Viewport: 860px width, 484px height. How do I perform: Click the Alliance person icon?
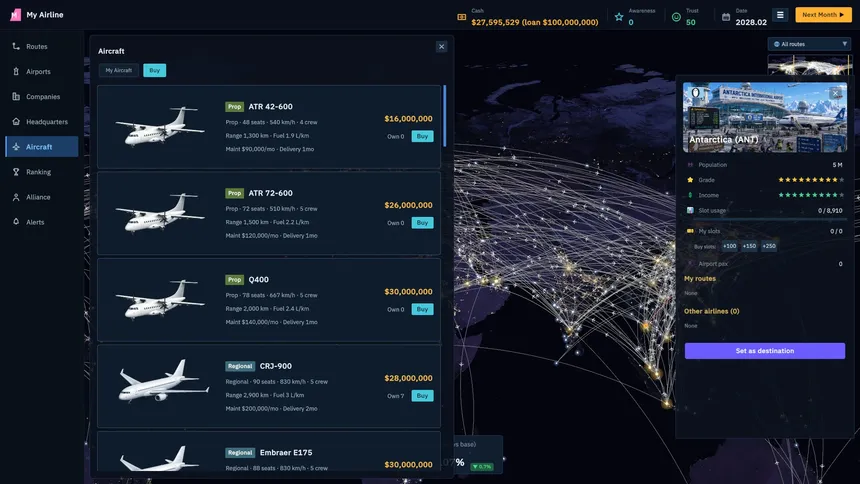[16, 197]
